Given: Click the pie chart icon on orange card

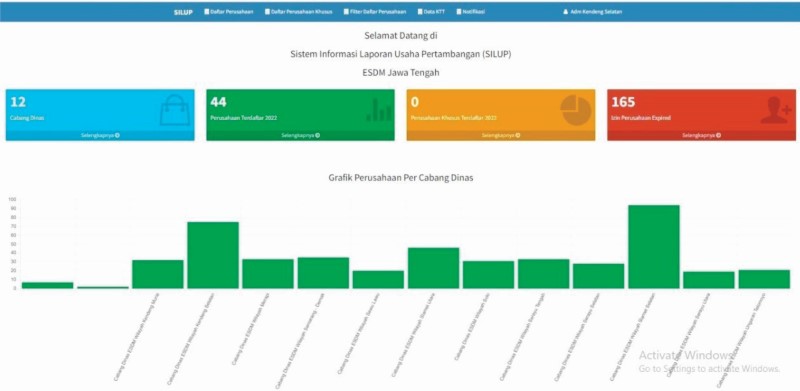Looking at the screenshot, I should 576,110.
